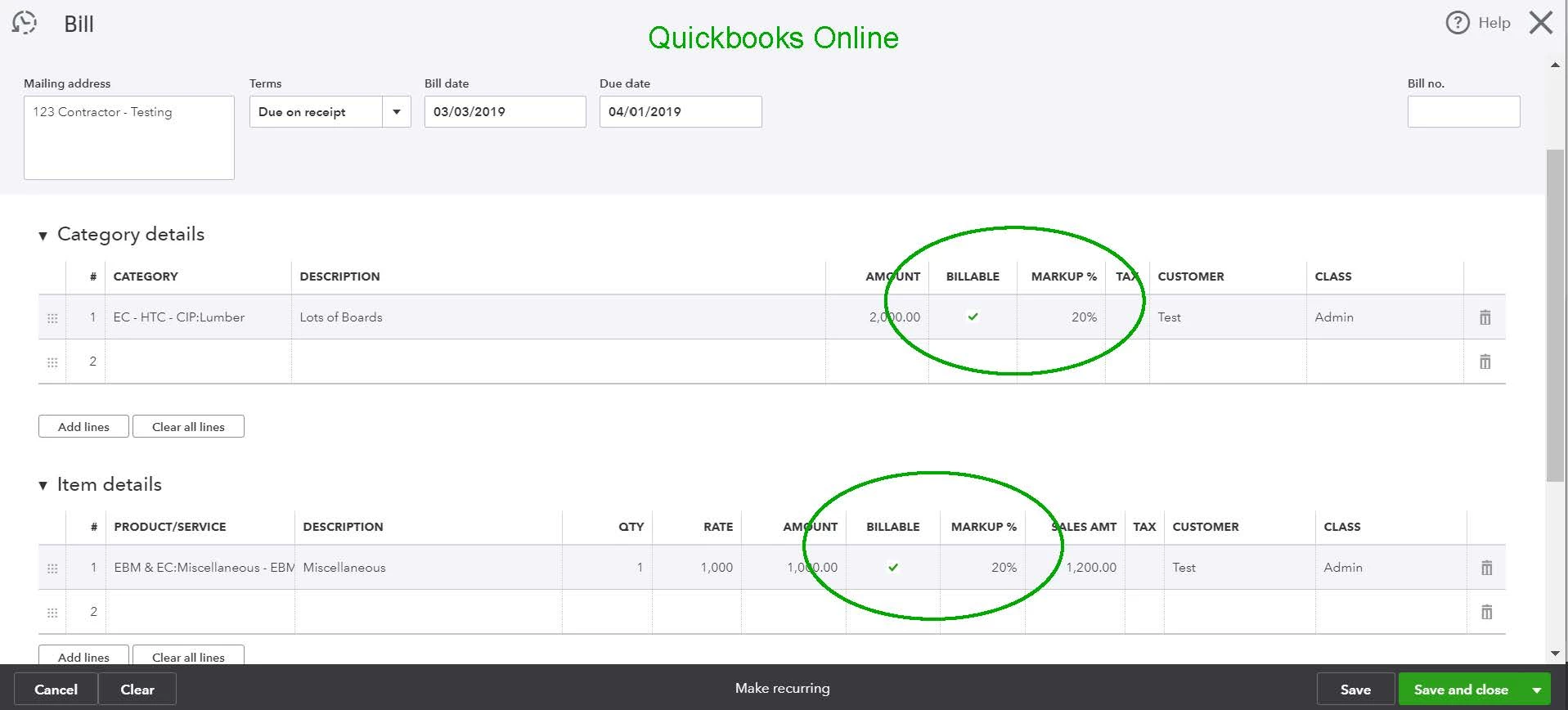Select category cell EC - HTC - CIP:Lumber
Image resolution: width=1568 pixels, height=710 pixels.
(198, 317)
